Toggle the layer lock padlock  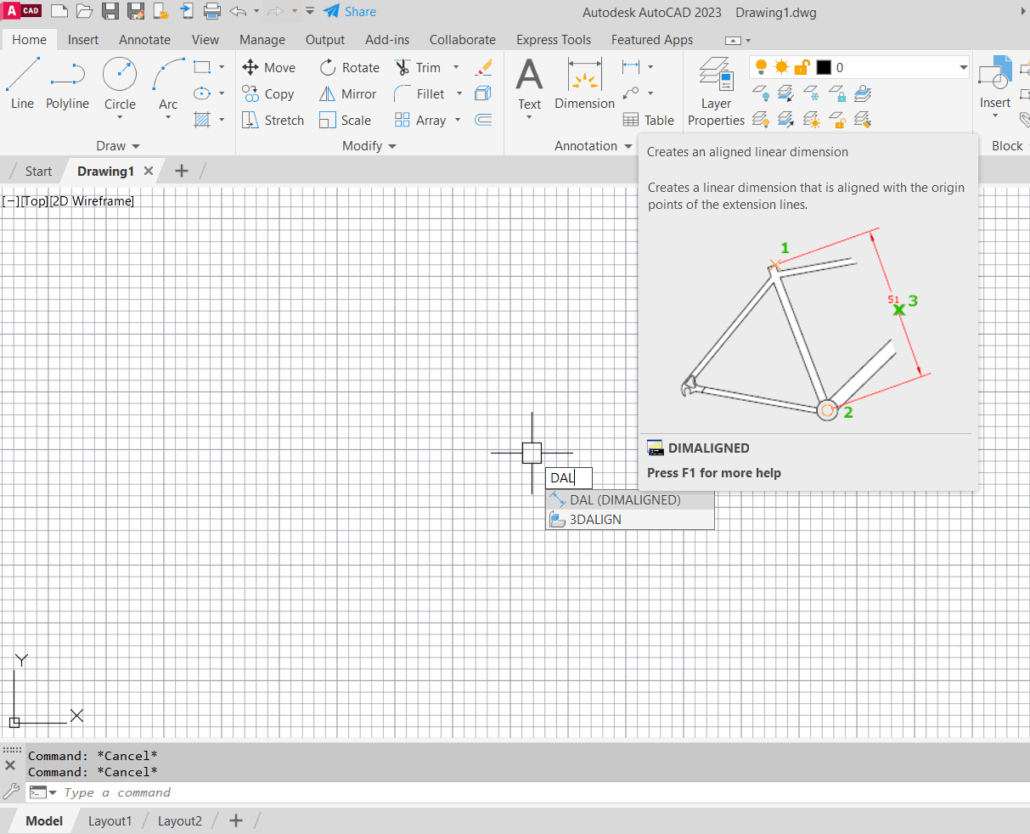801,67
